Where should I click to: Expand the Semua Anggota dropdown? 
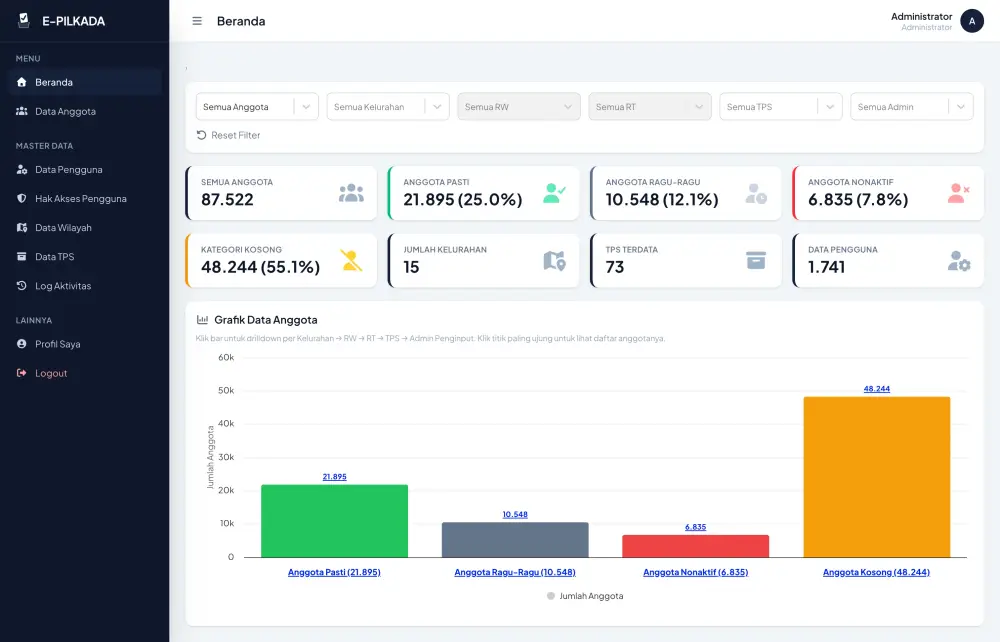(x=257, y=106)
